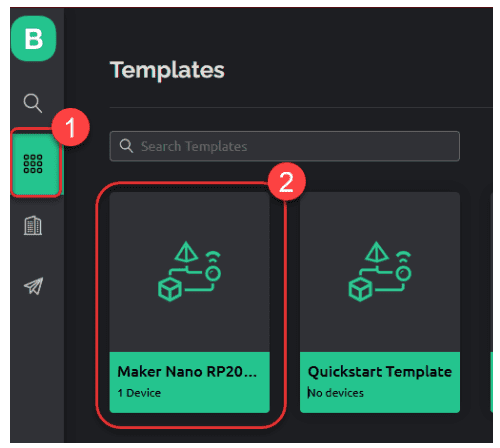Open the Organization building icon
This screenshot has width=500, height=448.
click(33, 226)
